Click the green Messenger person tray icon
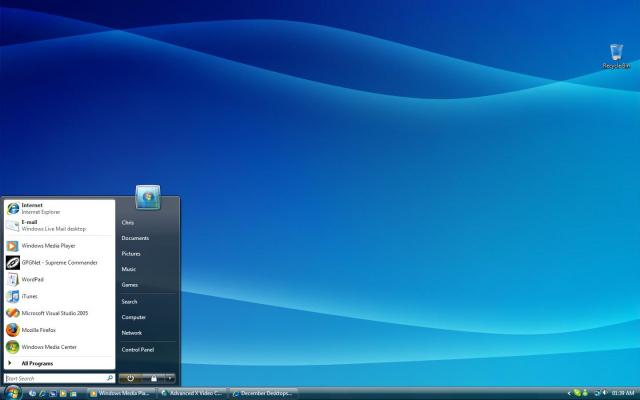 click(585, 392)
